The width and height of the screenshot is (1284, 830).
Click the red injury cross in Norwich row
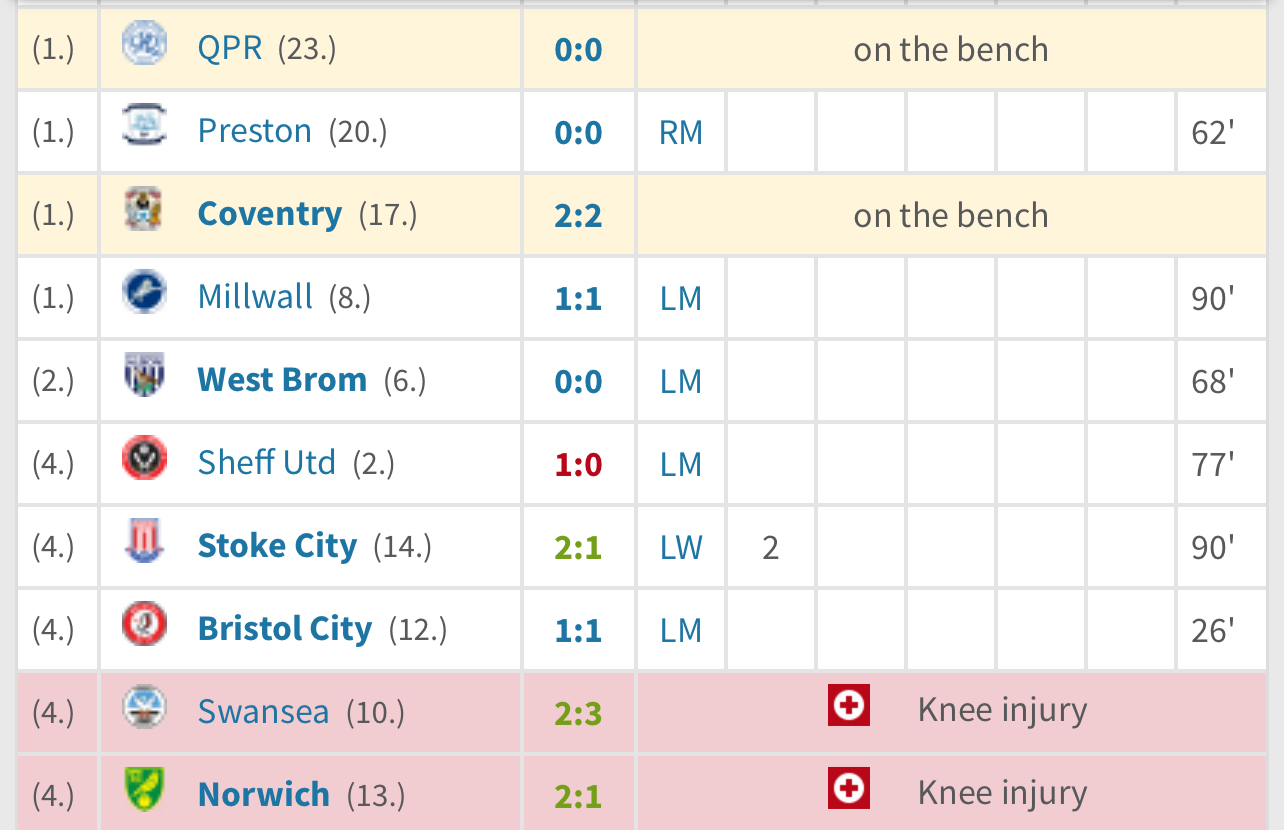[x=849, y=789]
